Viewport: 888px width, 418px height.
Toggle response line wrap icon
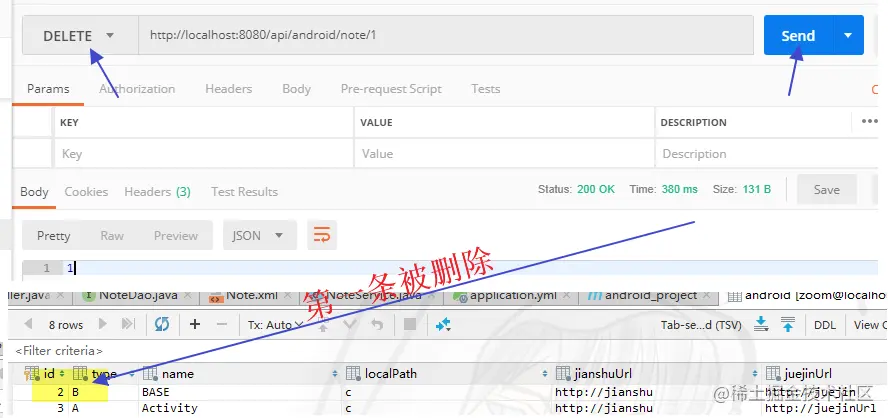pyautogui.click(x=322, y=235)
